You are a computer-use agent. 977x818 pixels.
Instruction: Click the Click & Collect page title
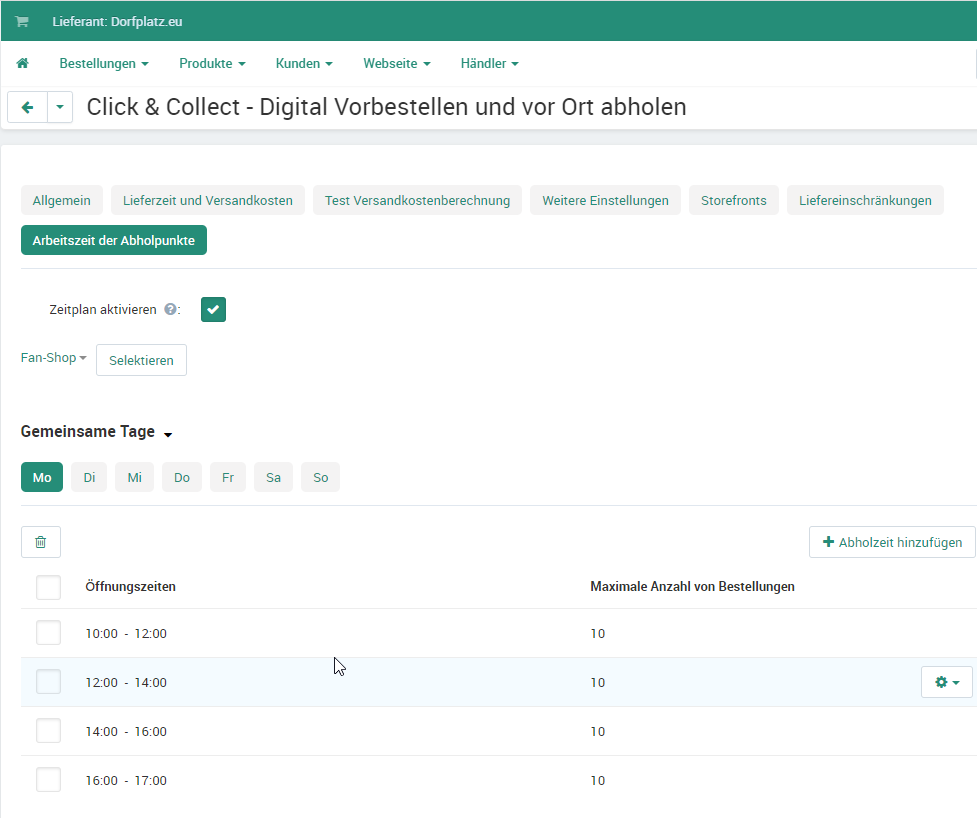pyautogui.click(x=386, y=107)
